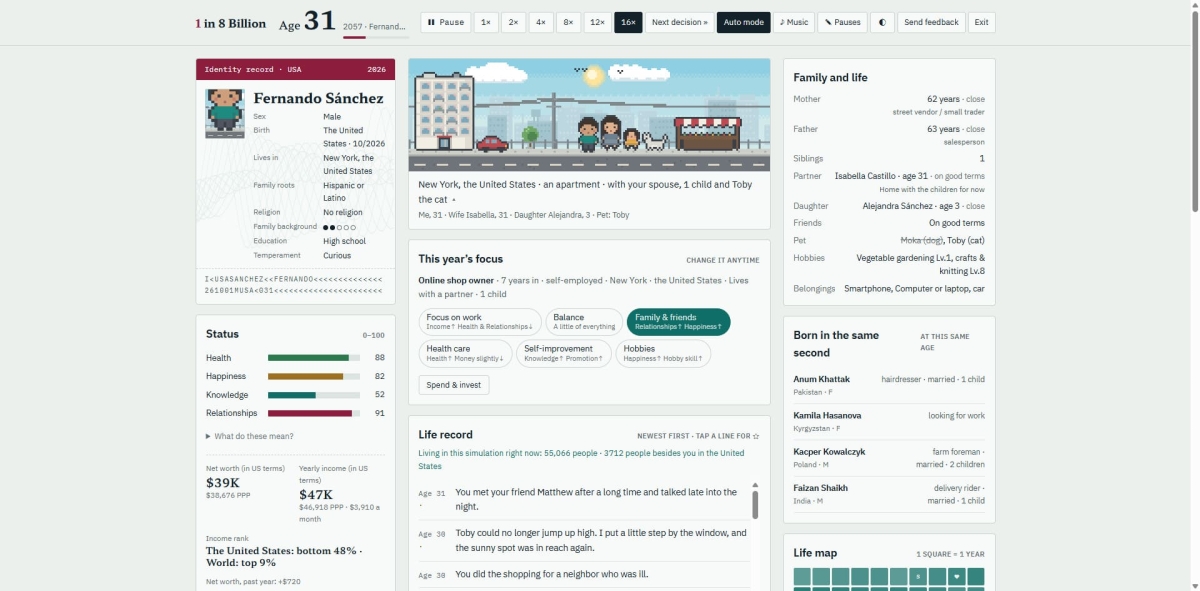Toggle Auto mode off
1200x591 pixels.
744,22
